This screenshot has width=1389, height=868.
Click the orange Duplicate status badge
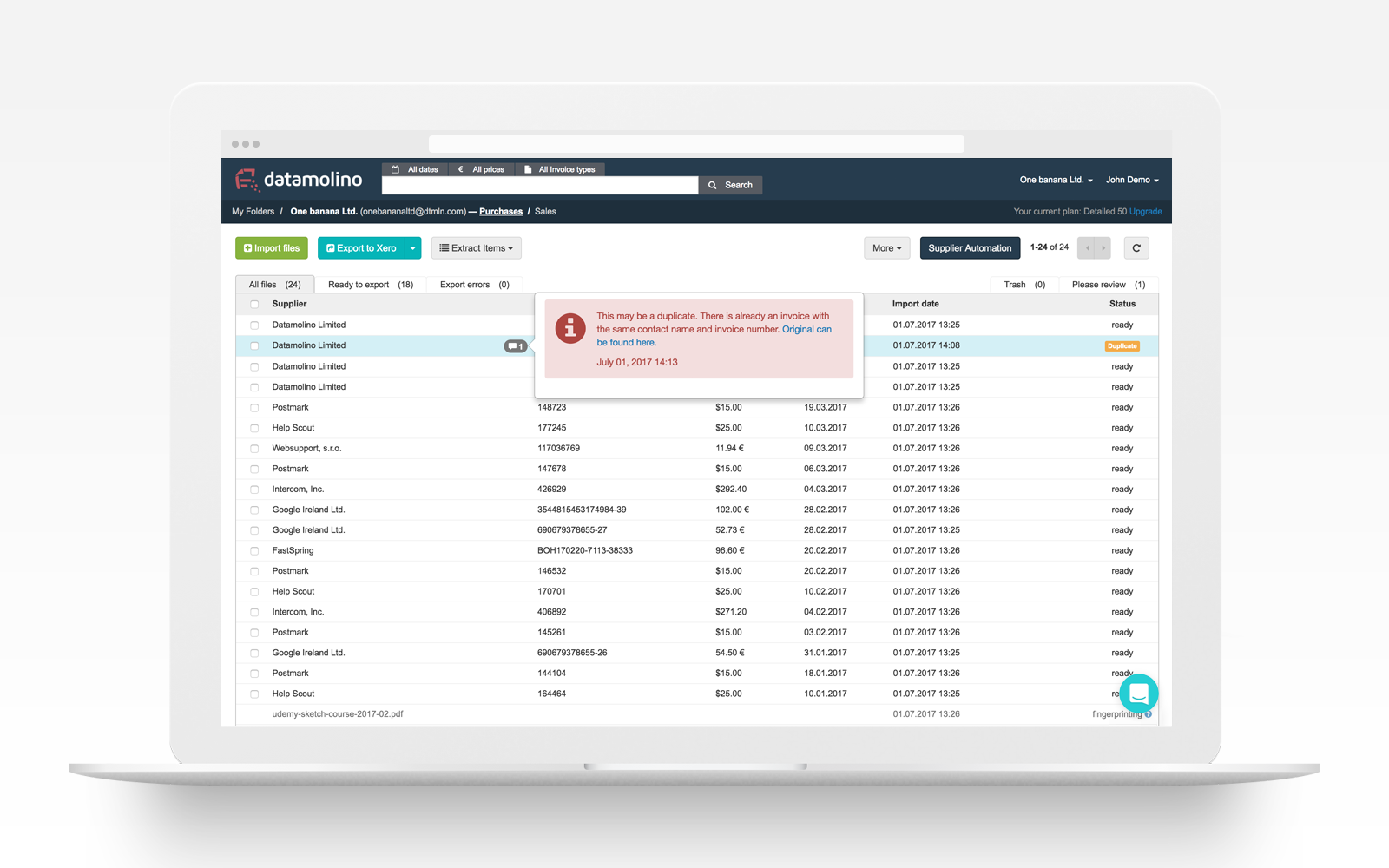click(1122, 346)
